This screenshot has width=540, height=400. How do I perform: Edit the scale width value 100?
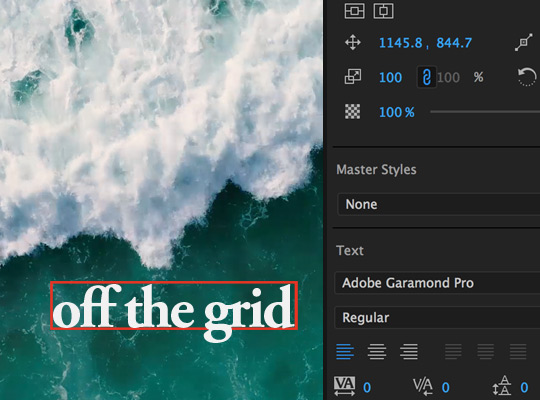(391, 78)
